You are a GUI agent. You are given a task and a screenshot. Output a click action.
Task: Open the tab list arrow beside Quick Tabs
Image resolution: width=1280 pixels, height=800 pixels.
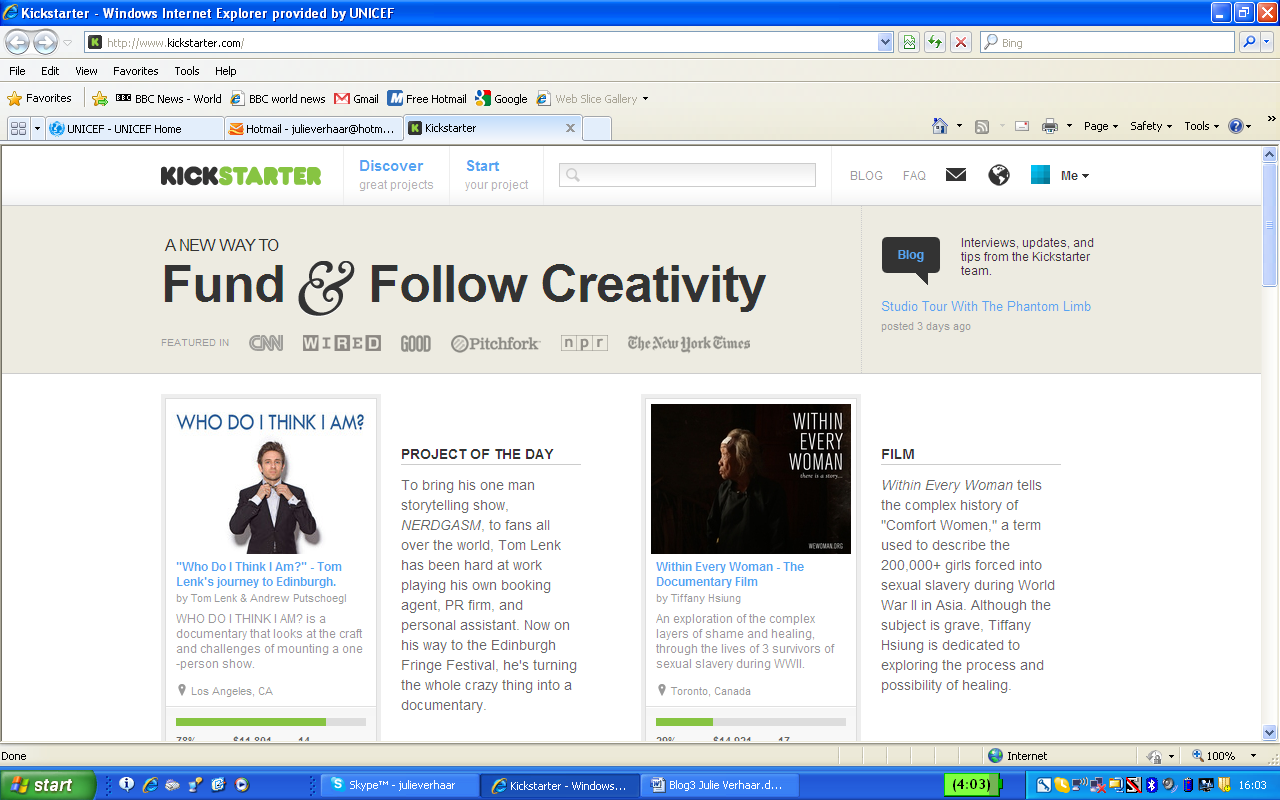point(38,128)
